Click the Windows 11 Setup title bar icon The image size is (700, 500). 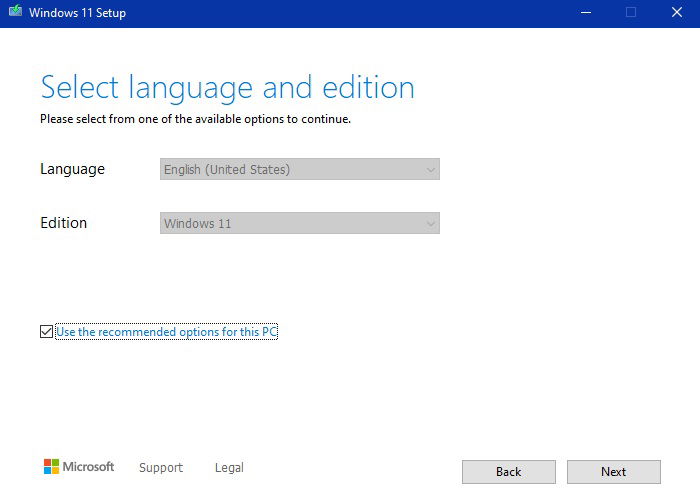tap(15, 11)
